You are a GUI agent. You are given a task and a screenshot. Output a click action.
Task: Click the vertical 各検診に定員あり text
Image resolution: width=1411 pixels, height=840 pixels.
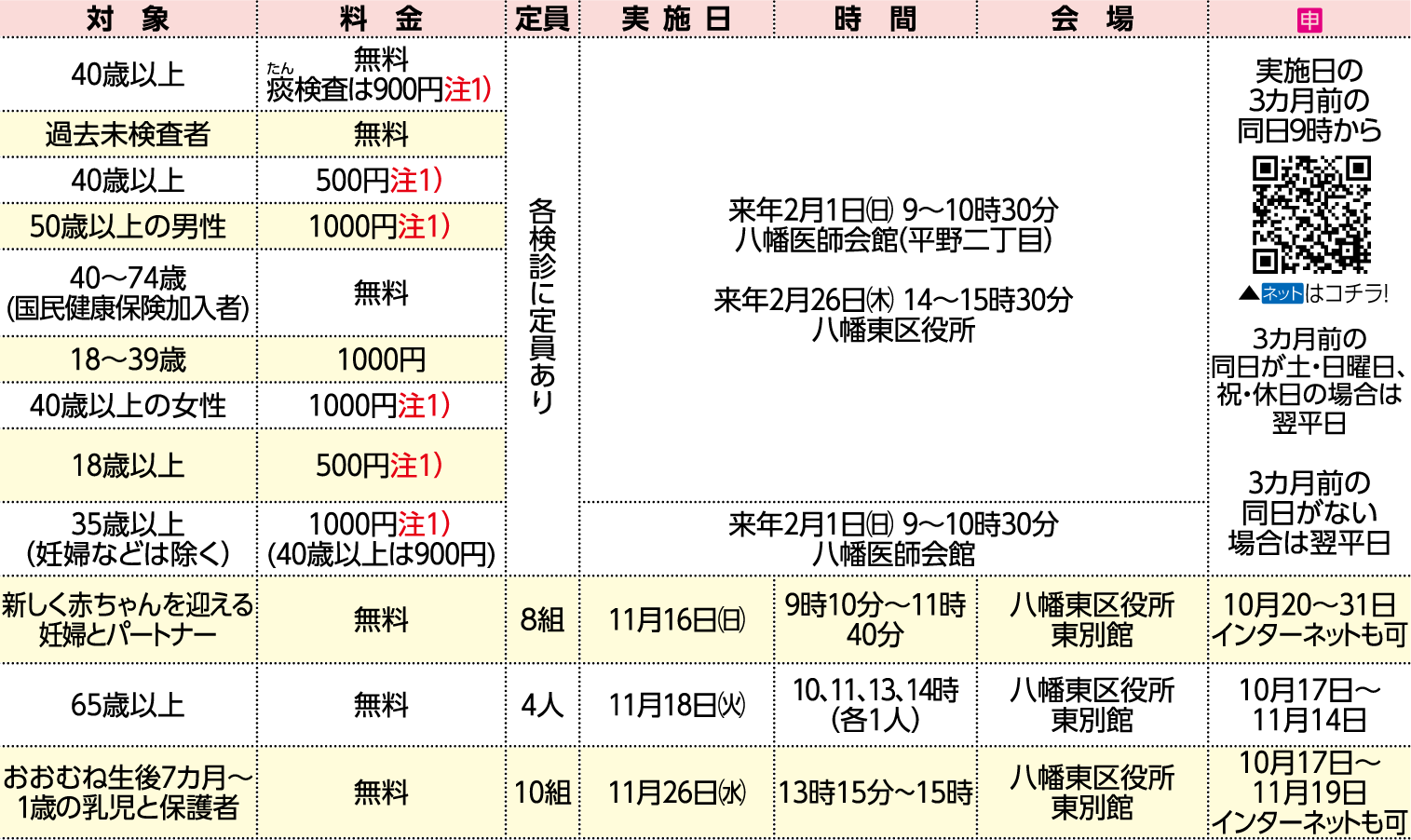(x=542, y=305)
